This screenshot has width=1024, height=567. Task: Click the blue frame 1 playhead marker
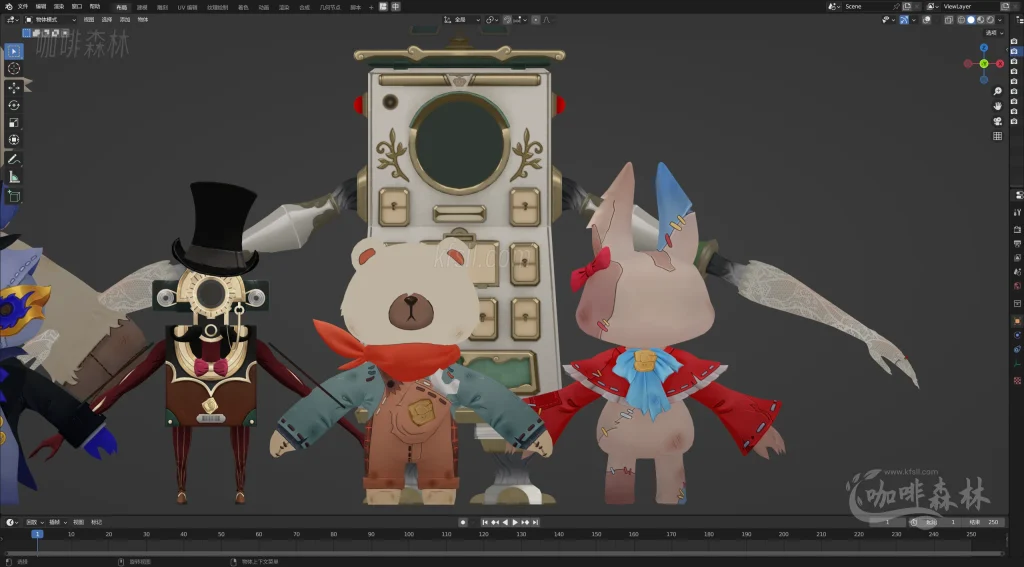pyautogui.click(x=37, y=534)
